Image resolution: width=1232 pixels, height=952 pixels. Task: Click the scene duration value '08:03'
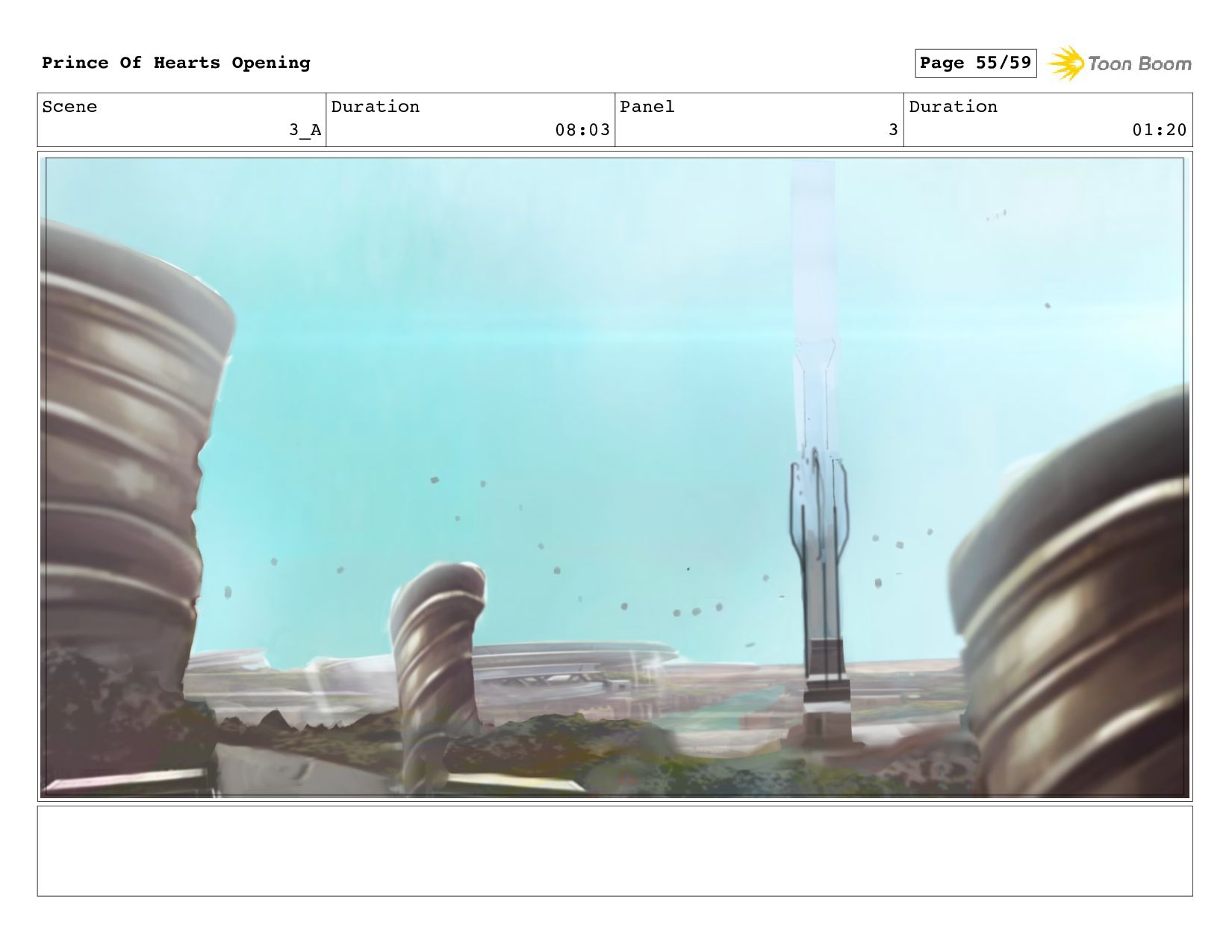582,130
